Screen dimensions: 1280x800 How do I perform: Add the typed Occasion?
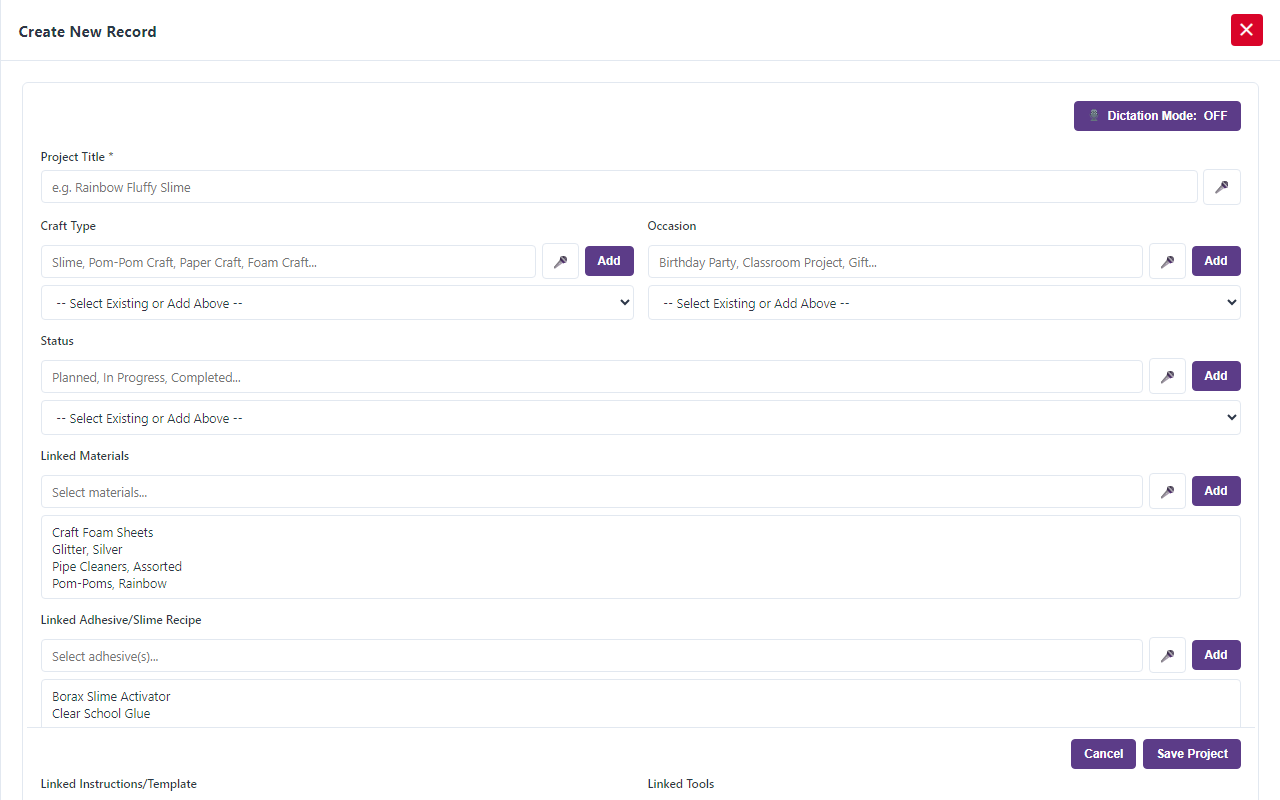(1216, 261)
